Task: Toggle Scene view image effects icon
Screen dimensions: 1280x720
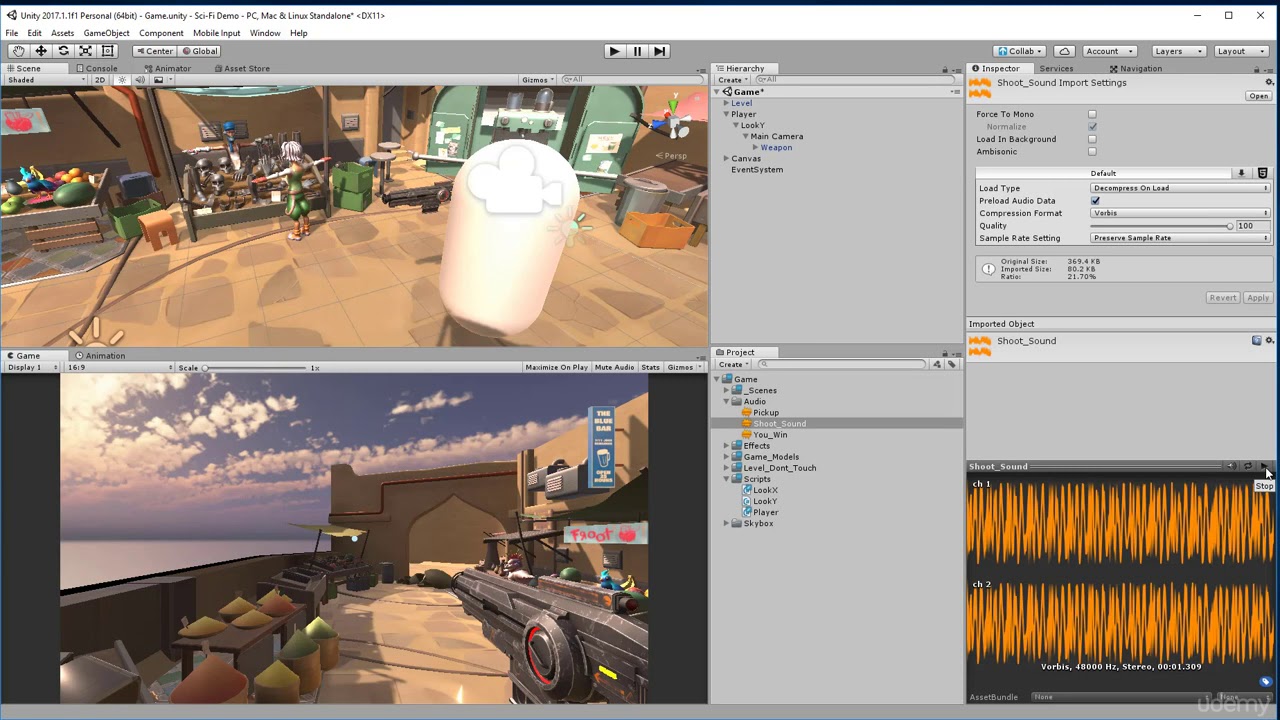Action: (159, 80)
